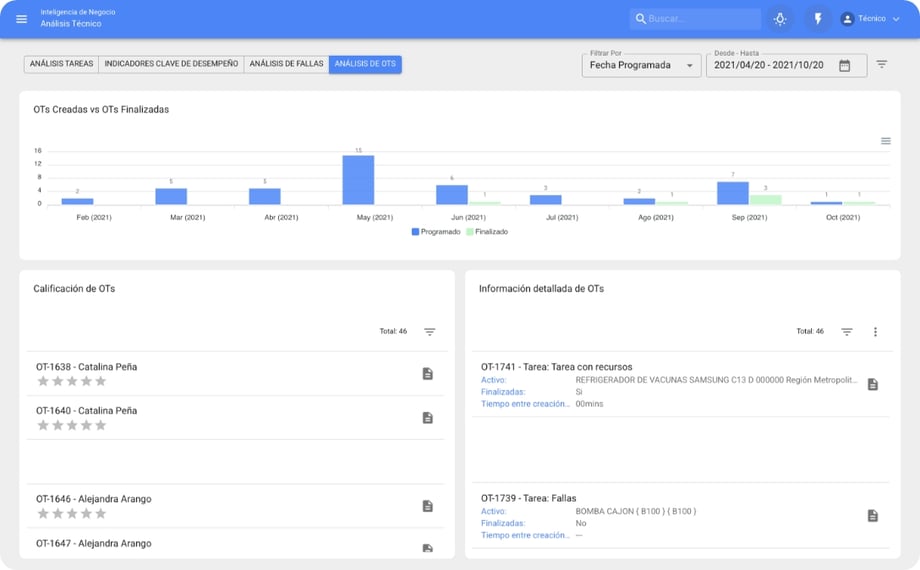Click the Análisis Técnico header title
The height and width of the screenshot is (570, 920).
70,23
